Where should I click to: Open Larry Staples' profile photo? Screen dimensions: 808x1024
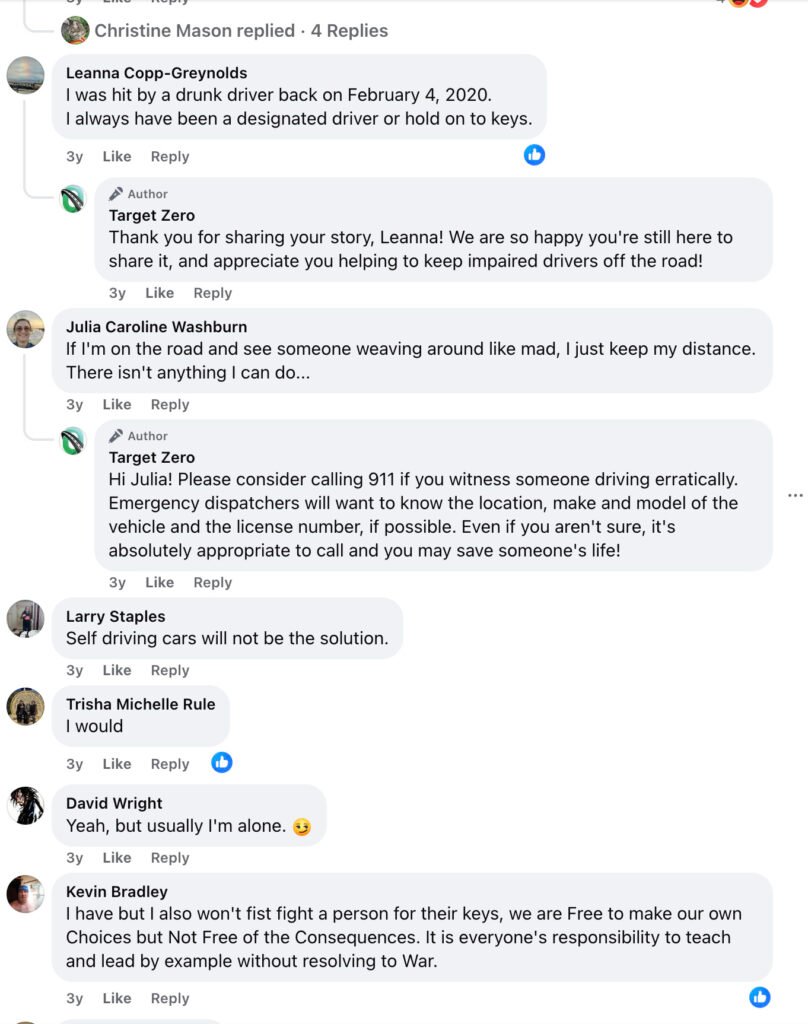[25, 619]
